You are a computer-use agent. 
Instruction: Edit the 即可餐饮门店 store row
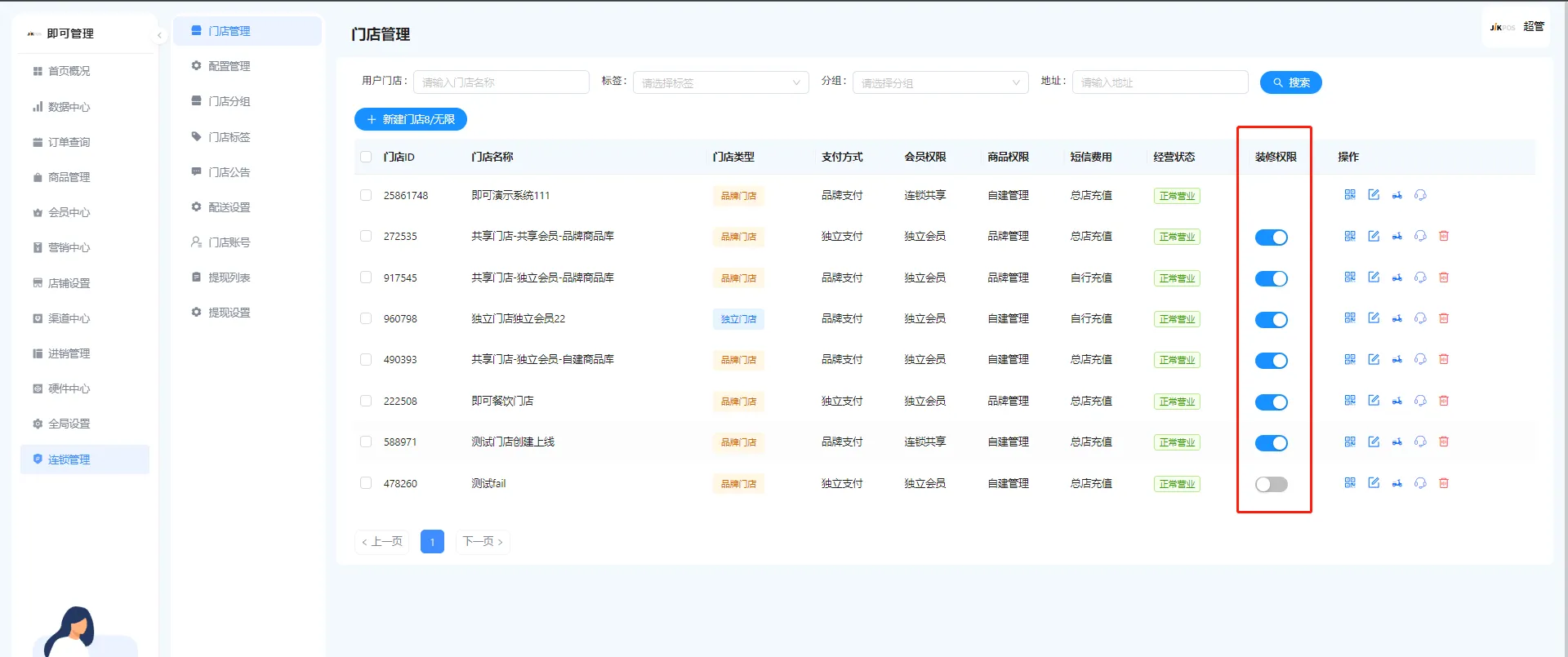point(1374,401)
